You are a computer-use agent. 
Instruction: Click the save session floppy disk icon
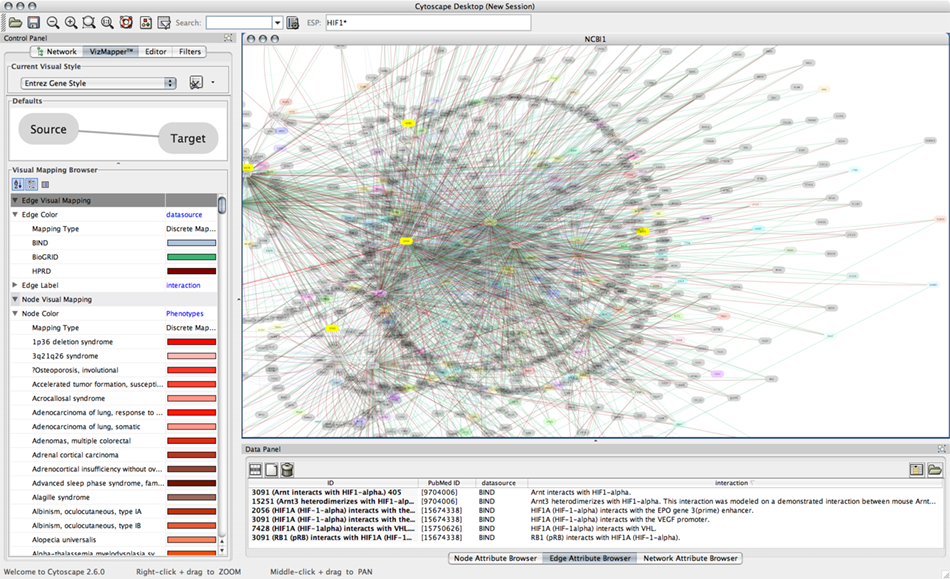[33, 22]
